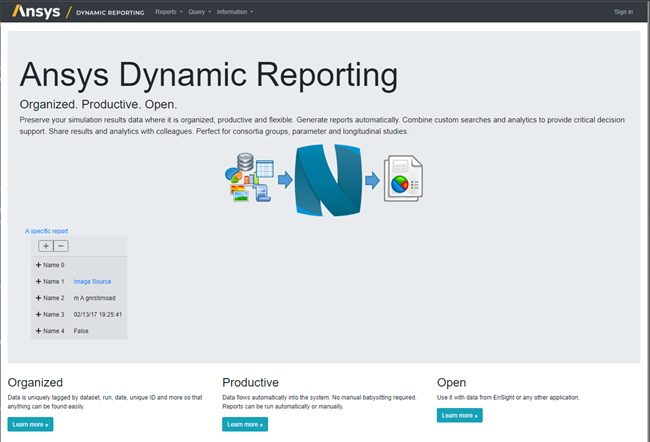Open the Reports dropdown menu

click(169, 12)
